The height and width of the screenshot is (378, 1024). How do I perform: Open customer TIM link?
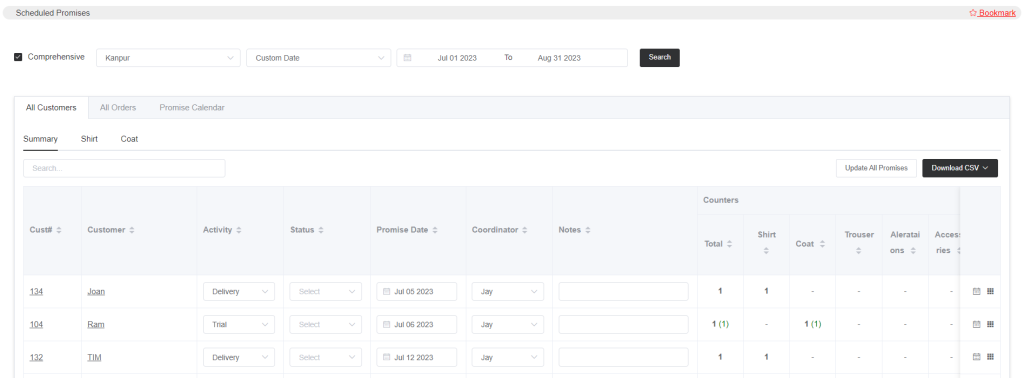coord(94,357)
